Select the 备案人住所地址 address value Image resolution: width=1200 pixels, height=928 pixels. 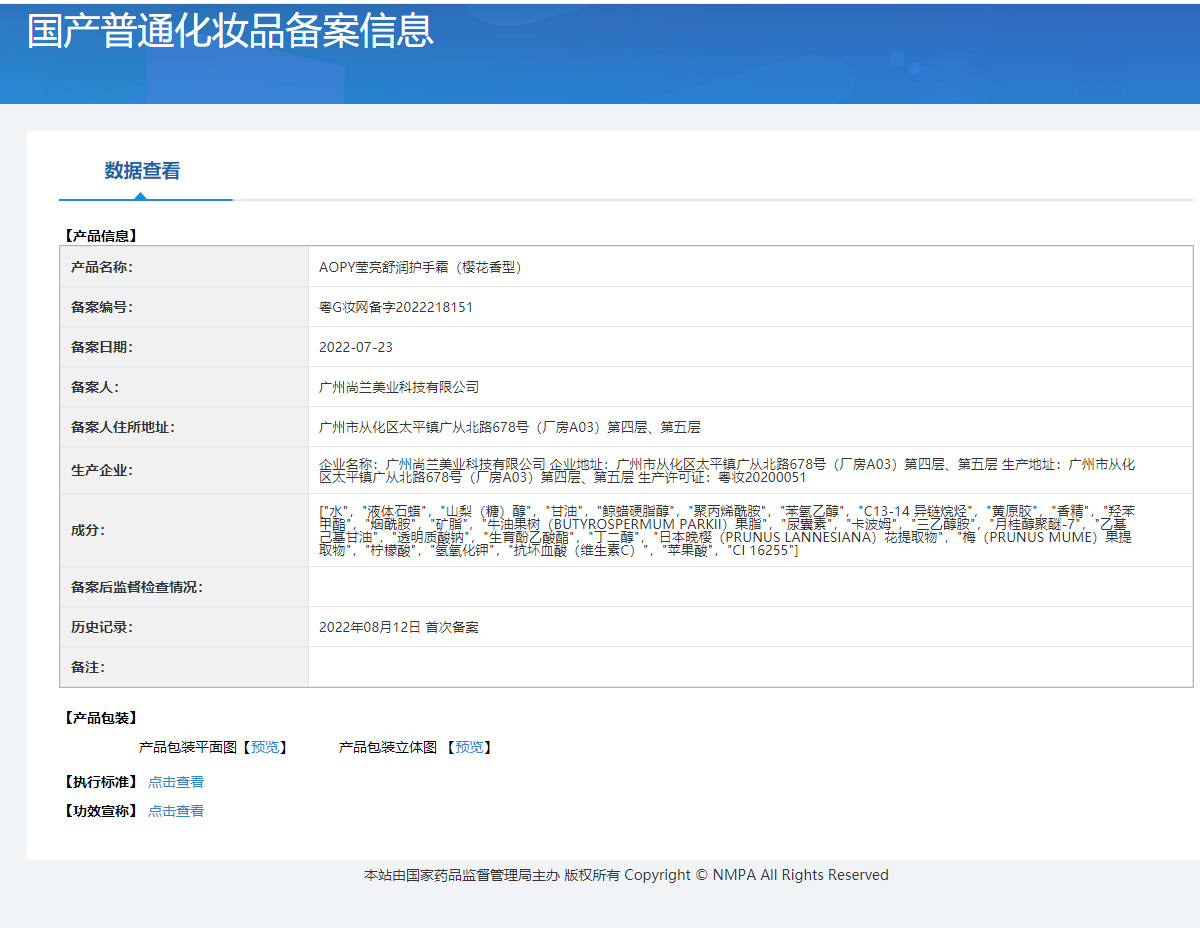point(510,427)
